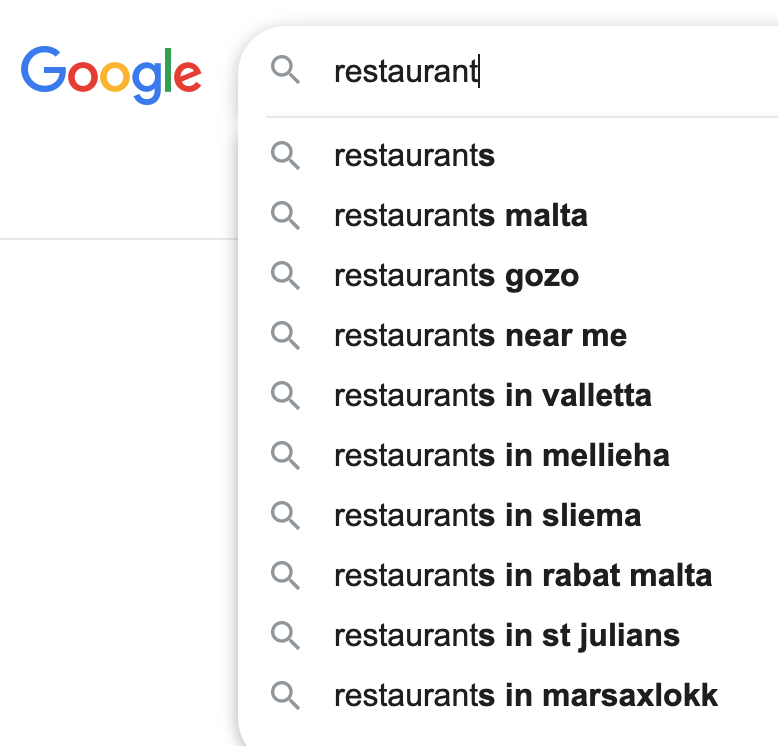Click magnifier icon beside 'restaurants near me'

(285, 336)
